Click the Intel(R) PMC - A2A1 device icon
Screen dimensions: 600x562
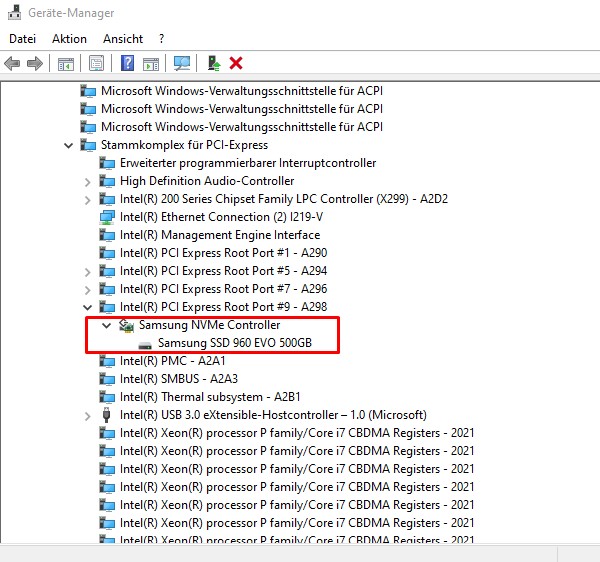point(107,361)
